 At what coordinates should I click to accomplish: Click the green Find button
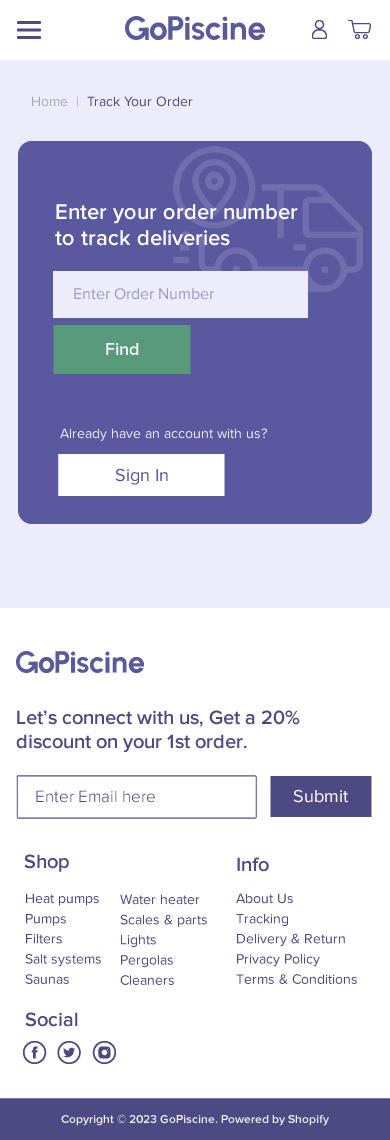point(122,350)
